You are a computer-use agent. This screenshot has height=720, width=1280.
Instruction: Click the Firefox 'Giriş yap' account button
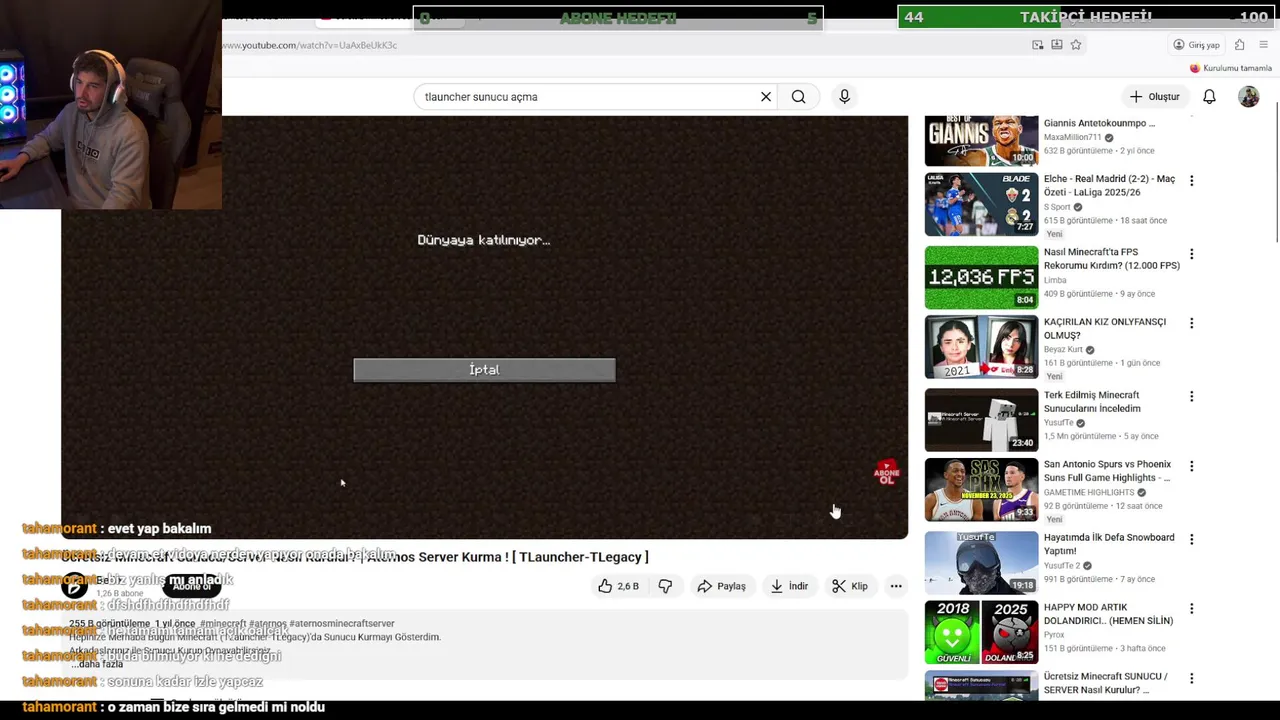click(1197, 45)
